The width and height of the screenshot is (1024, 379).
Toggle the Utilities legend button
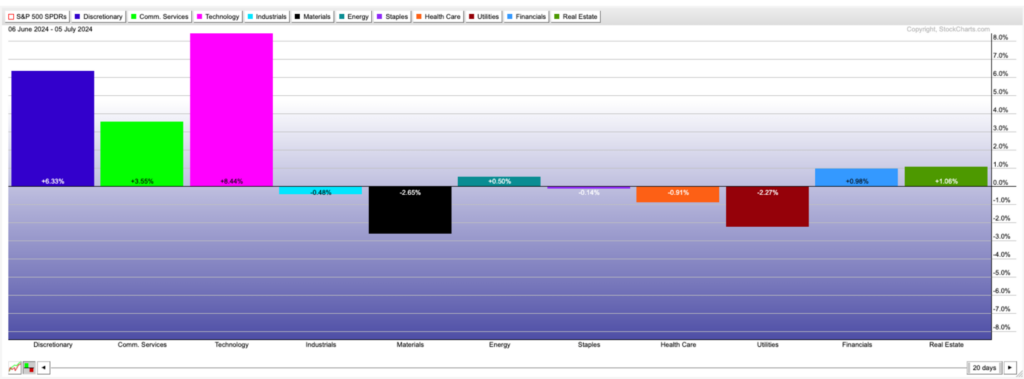(484, 16)
